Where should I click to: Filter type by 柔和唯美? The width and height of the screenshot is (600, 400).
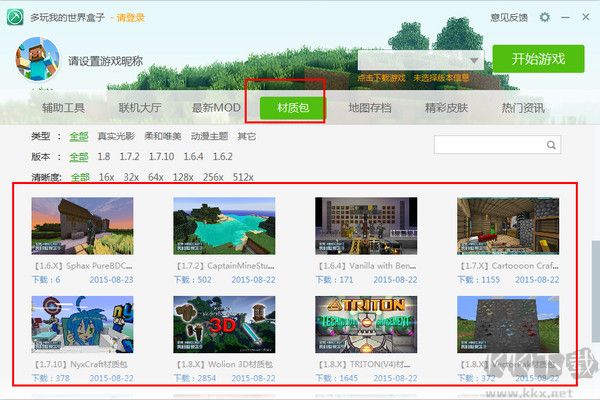[x=163, y=136]
